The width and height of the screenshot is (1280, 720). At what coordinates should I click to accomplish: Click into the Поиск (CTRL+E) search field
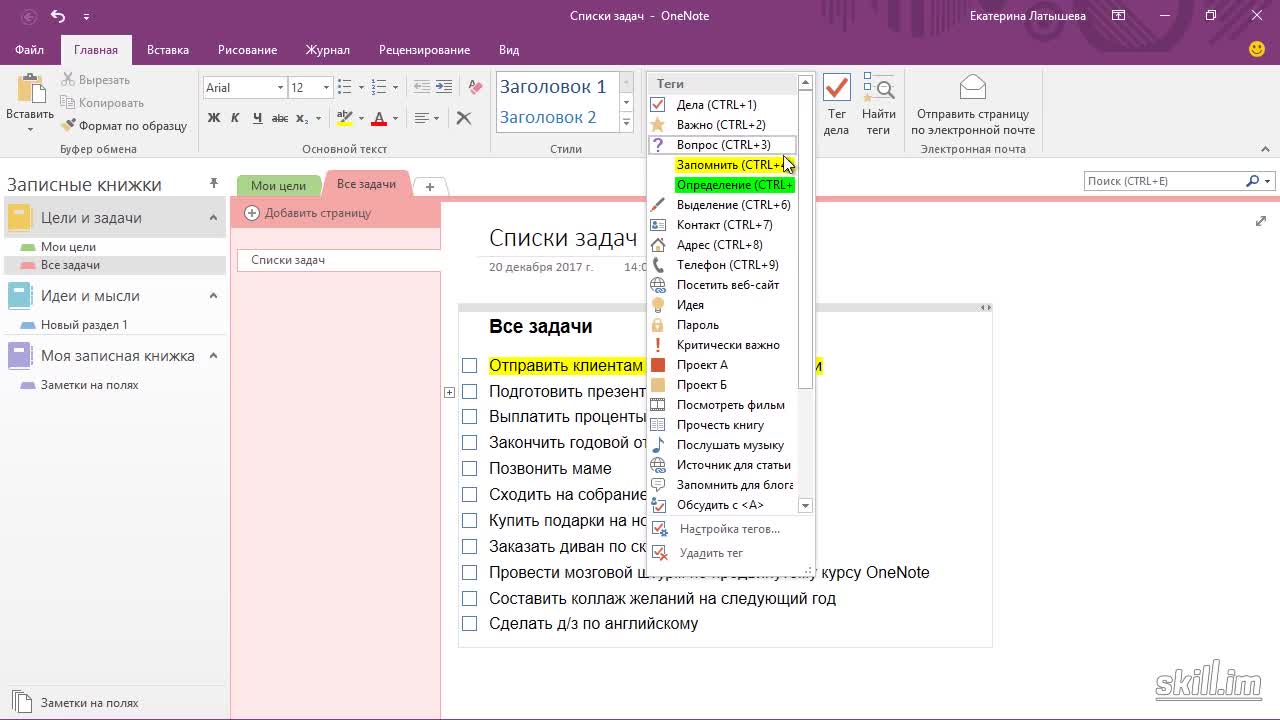[1163, 182]
